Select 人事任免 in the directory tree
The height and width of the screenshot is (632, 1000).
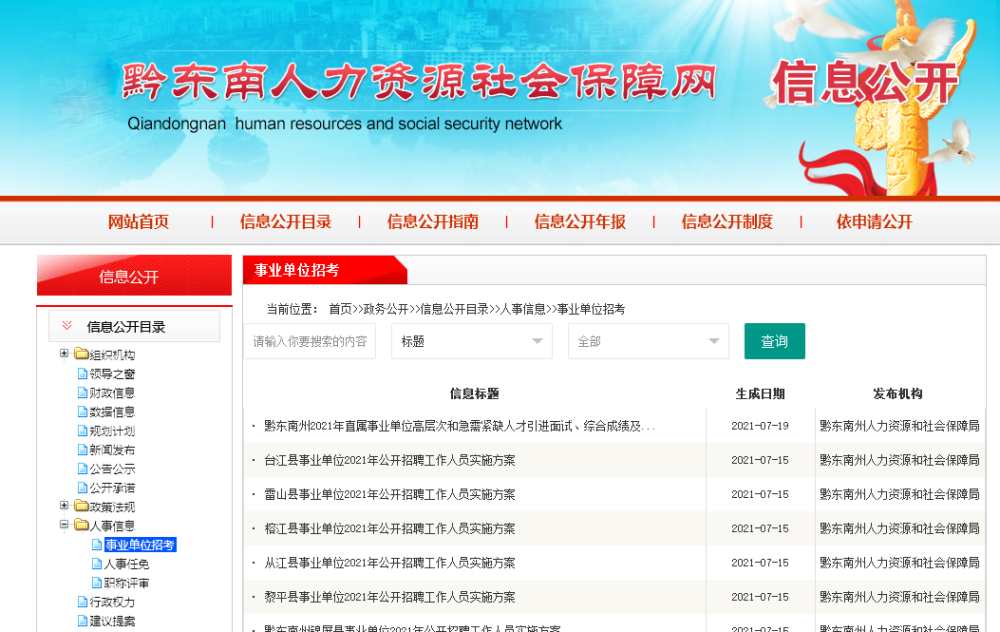pos(126,564)
